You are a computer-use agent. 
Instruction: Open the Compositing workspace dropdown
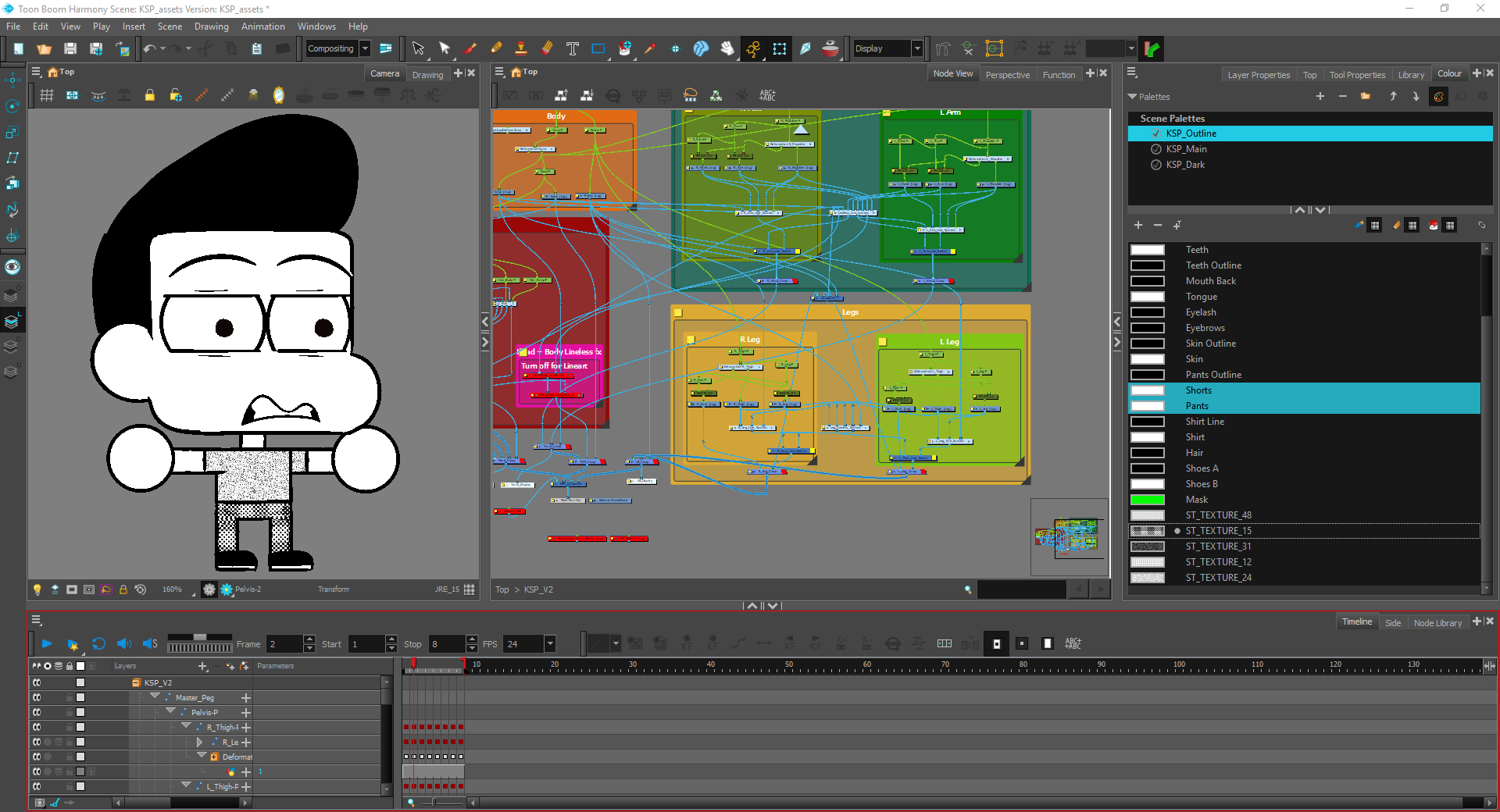pos(365,48)
